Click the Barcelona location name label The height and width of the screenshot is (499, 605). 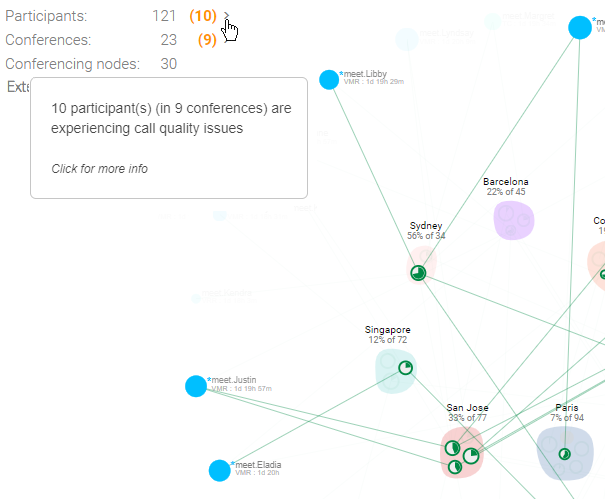[x=506, y=182]
